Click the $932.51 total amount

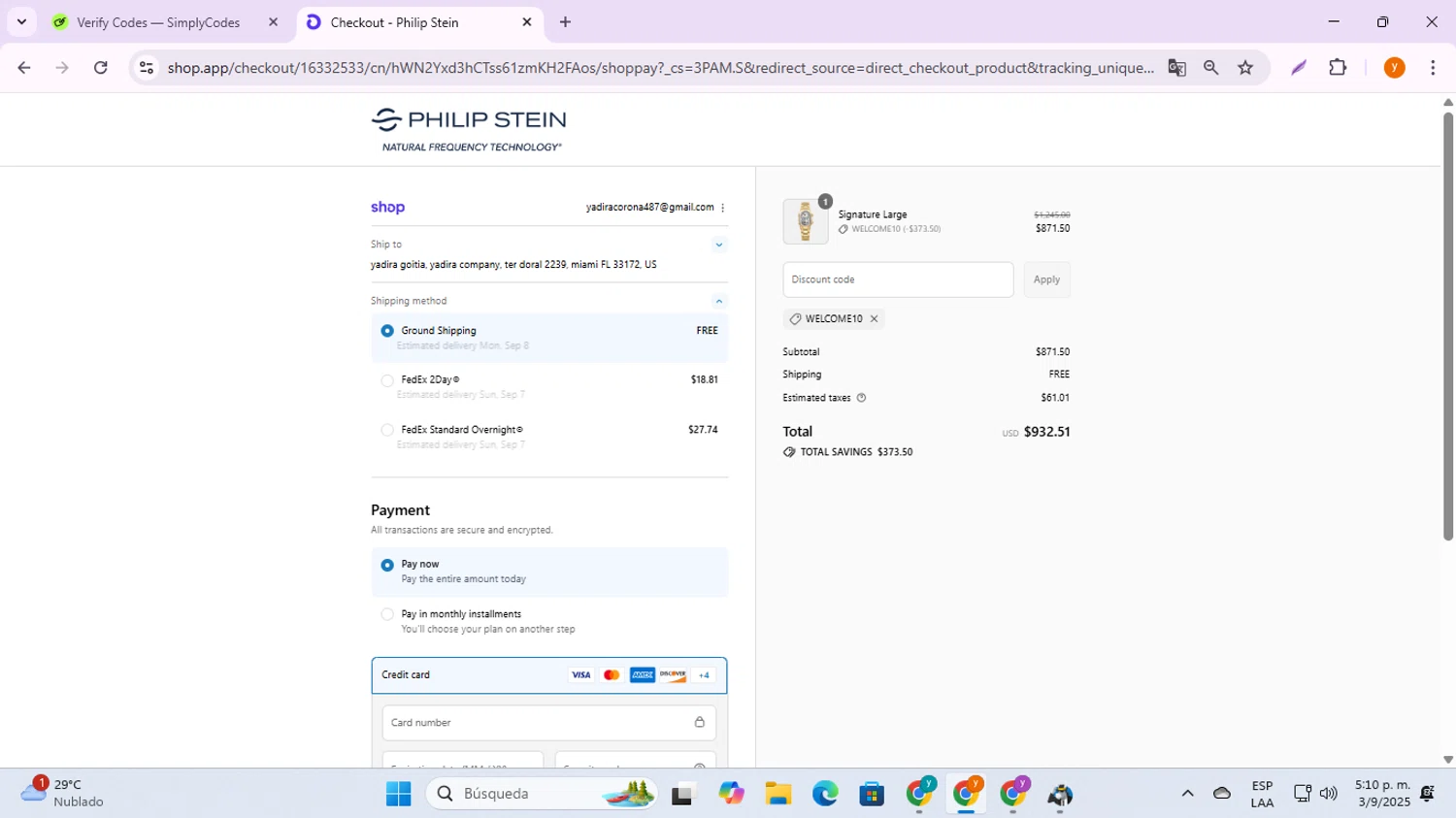point(1046,432)
